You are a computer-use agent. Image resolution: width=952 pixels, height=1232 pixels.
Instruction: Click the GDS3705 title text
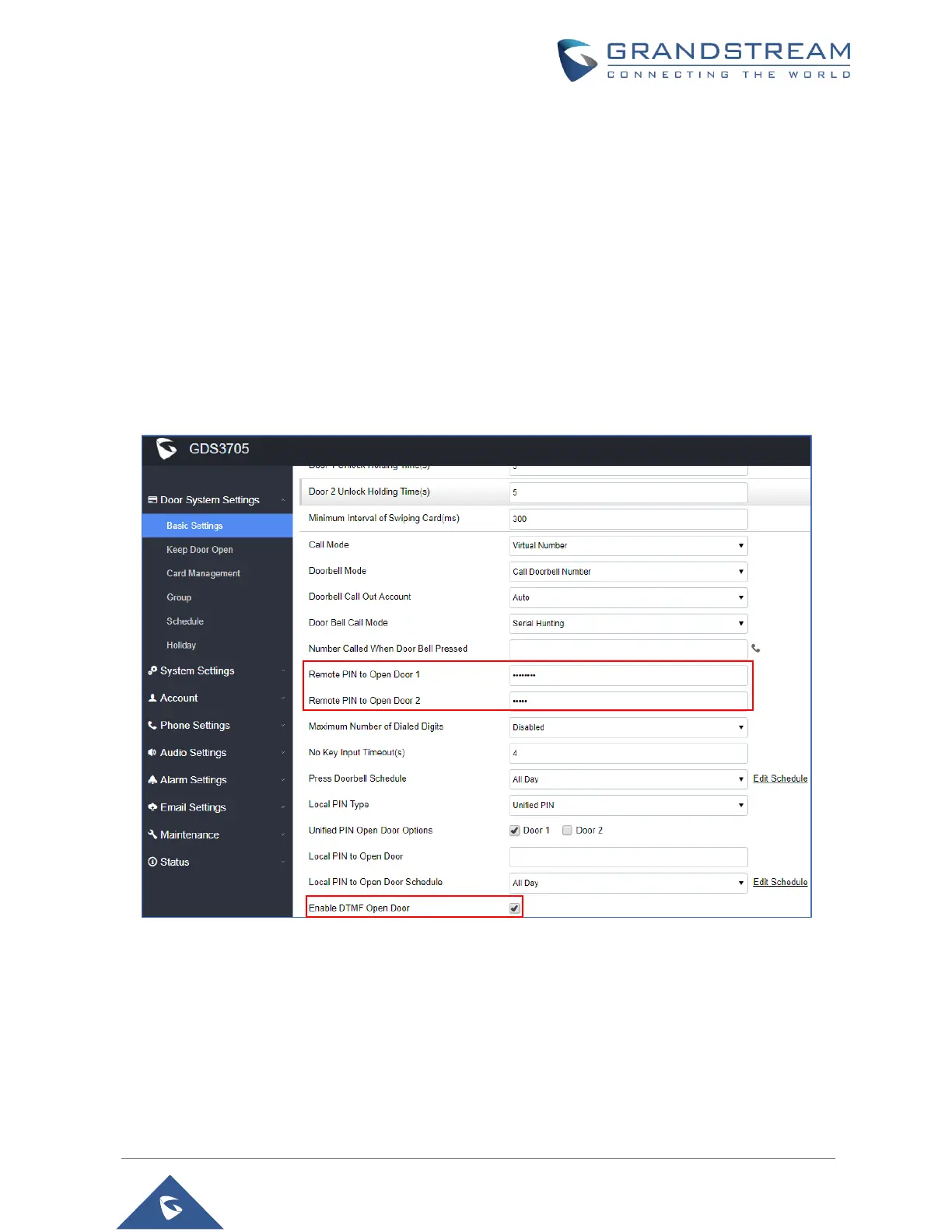[219, 449]
